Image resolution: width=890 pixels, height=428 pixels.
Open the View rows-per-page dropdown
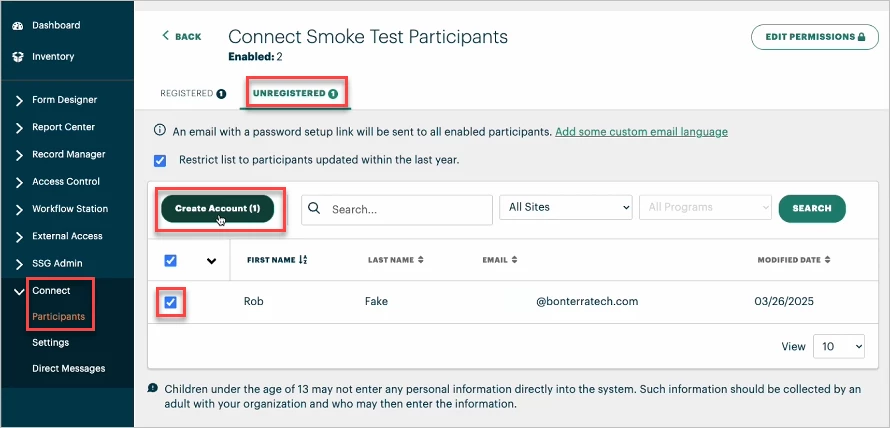839,346
